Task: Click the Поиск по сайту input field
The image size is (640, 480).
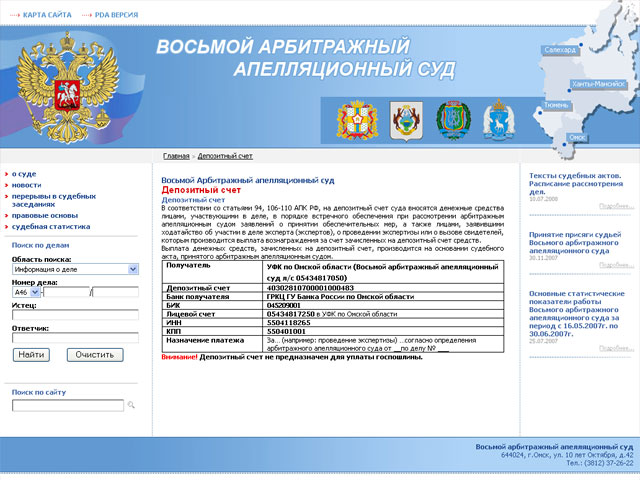Action: click(x=68, y=405)
